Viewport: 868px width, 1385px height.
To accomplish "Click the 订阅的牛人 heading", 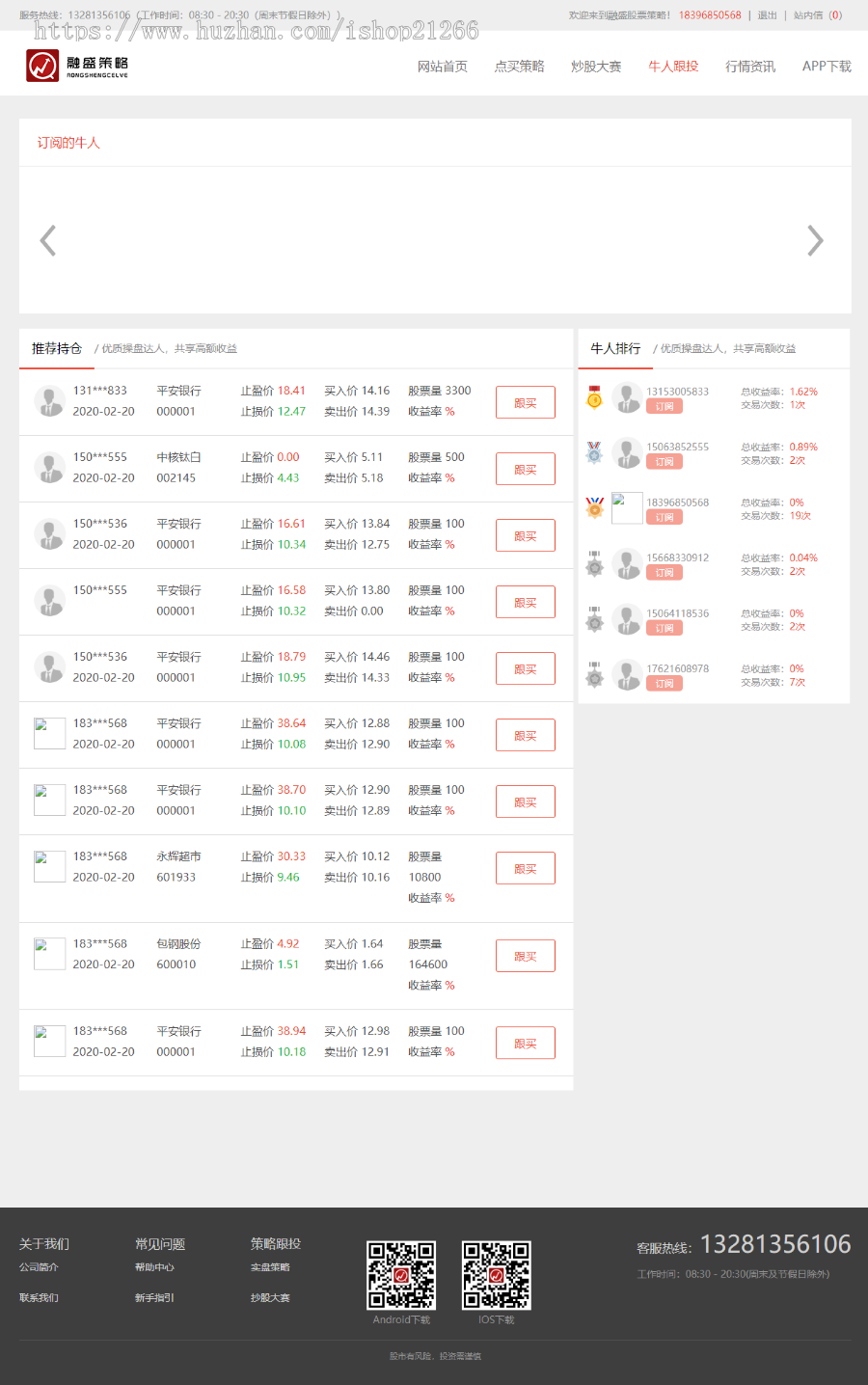I will (68, 143).
